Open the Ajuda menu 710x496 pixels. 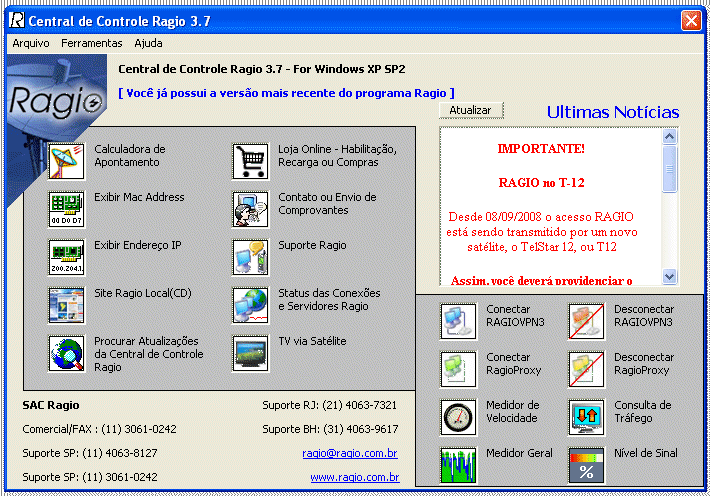148,43
